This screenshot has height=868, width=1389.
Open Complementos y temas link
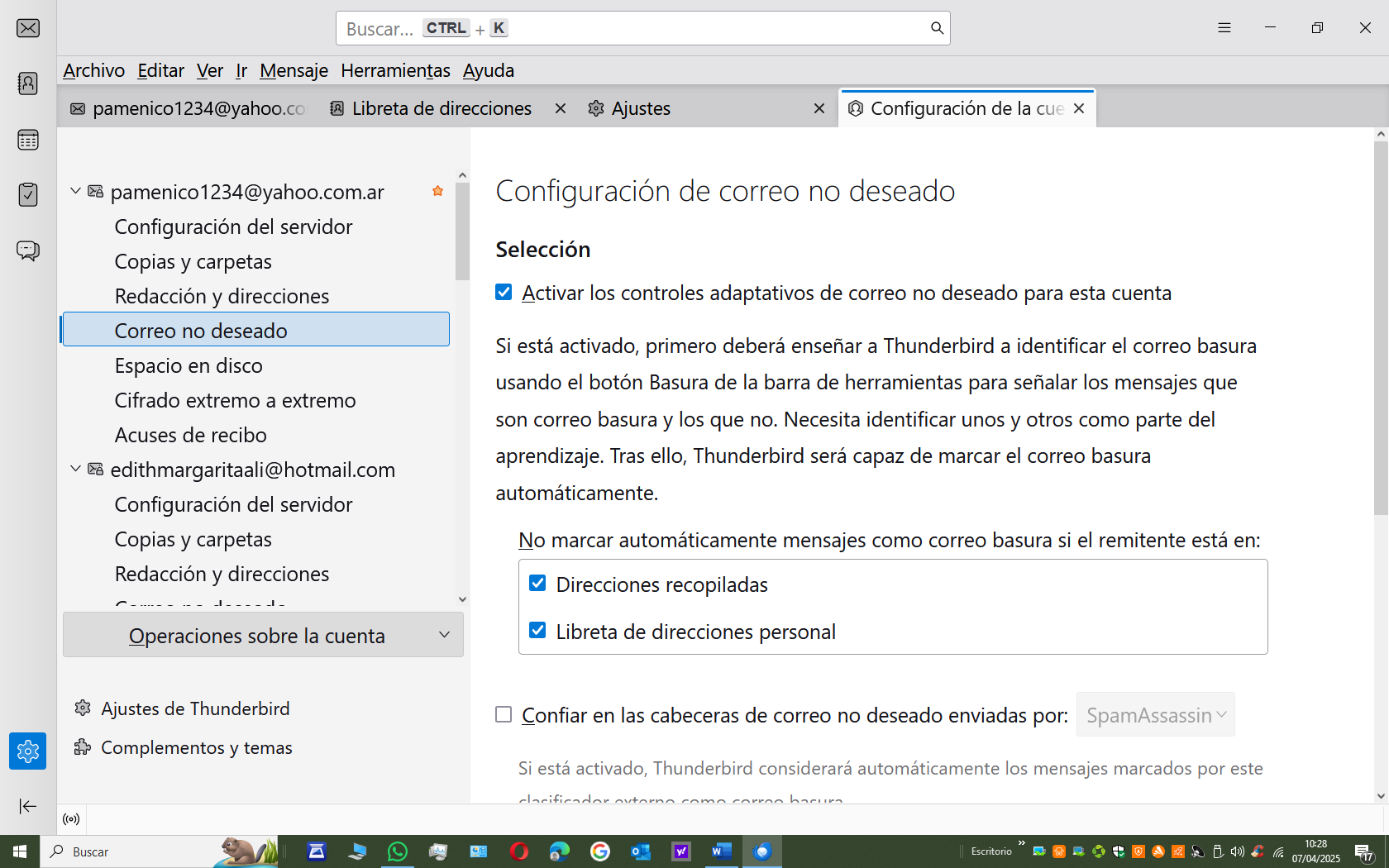point(183,747)
